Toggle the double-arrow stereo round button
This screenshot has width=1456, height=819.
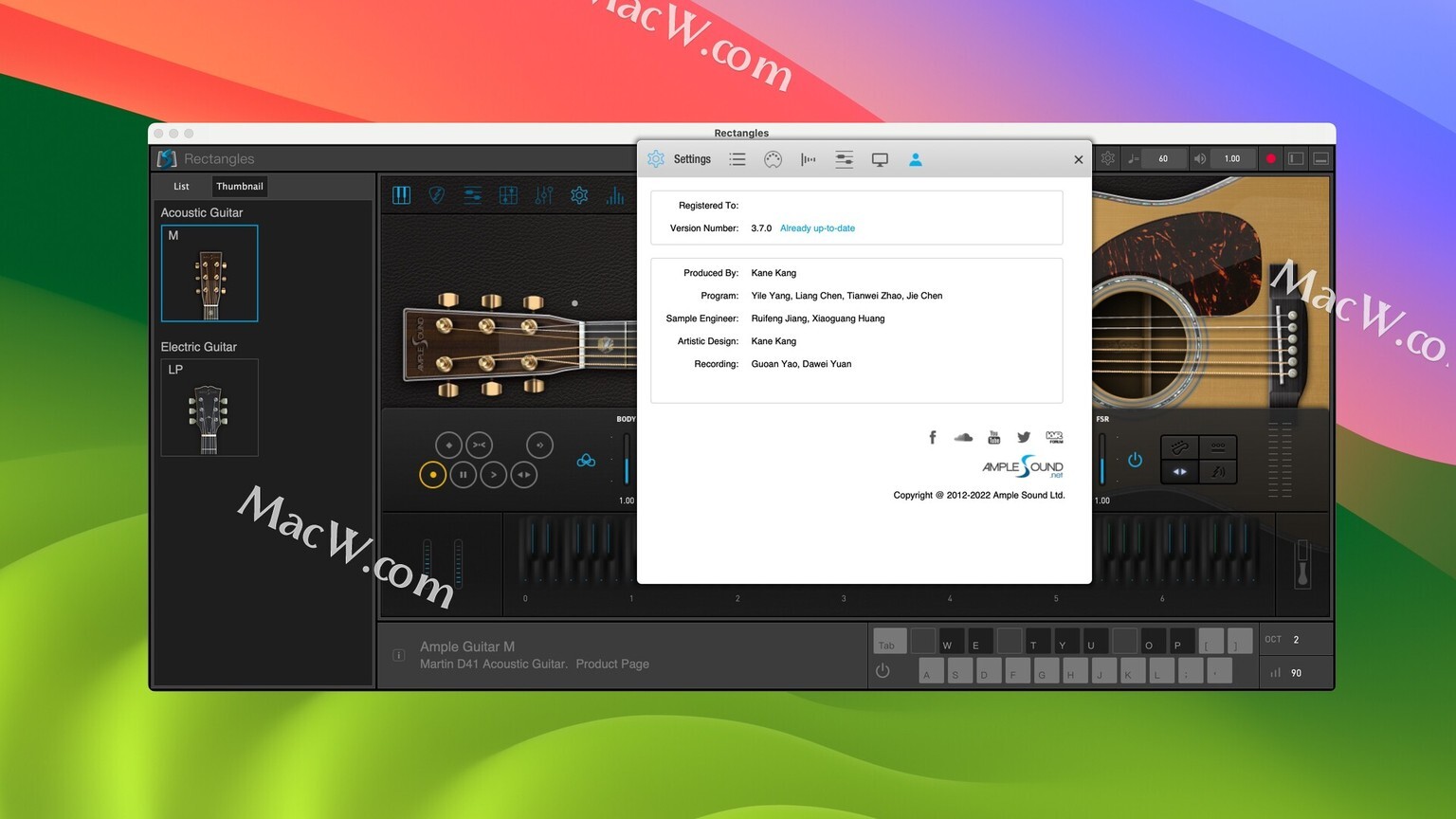[x=524, y=474]
